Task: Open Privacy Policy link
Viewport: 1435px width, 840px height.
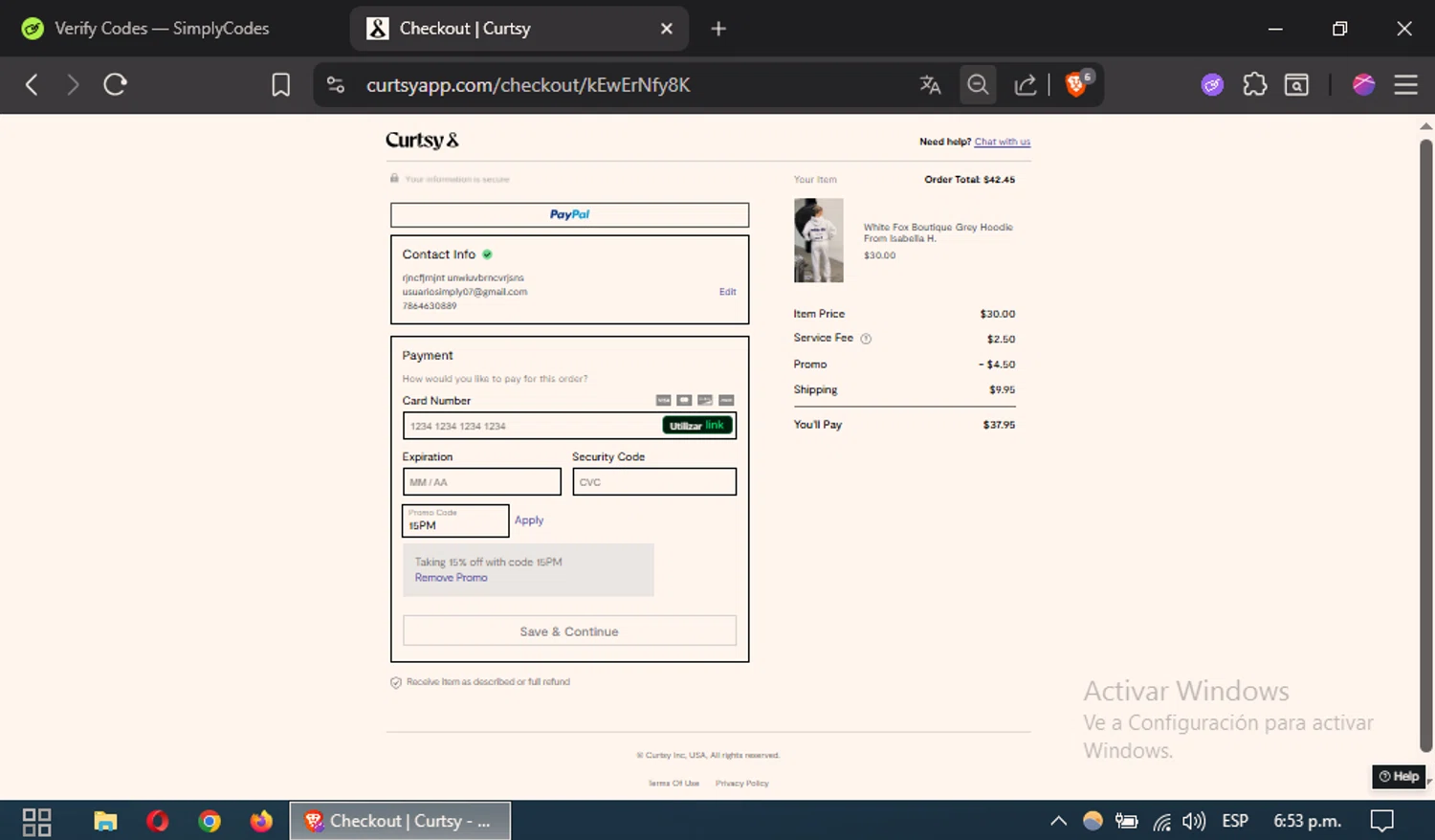Action: coord(742,784)
